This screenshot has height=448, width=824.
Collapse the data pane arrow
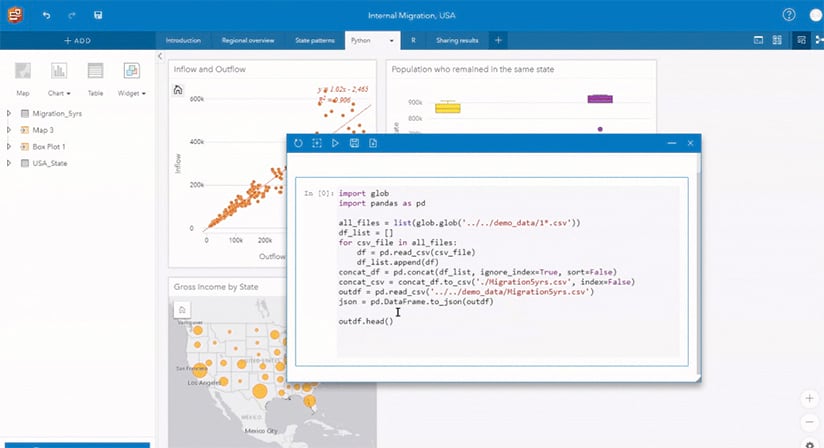160,56
